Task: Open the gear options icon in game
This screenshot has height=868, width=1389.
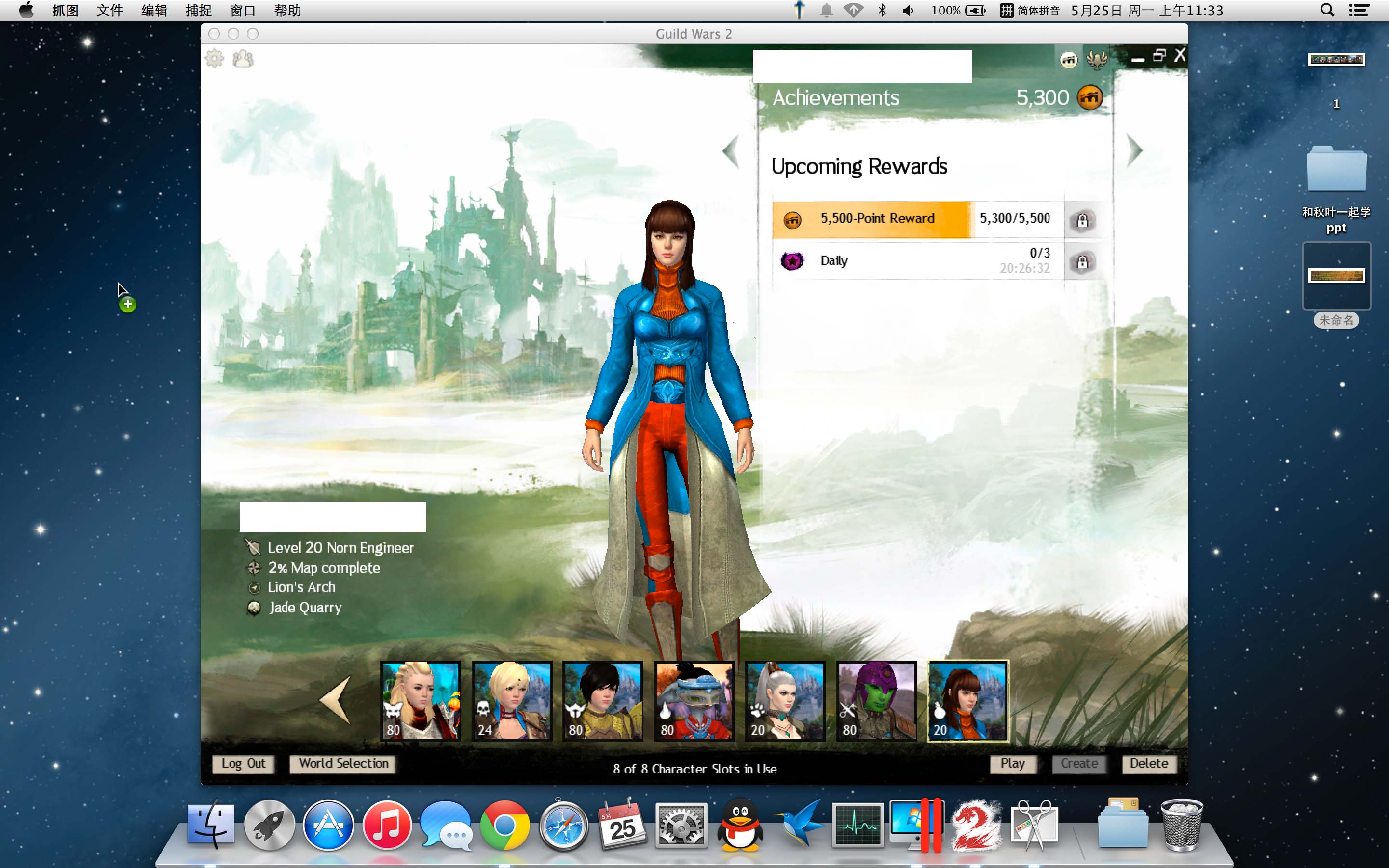Action: [215, 58]
